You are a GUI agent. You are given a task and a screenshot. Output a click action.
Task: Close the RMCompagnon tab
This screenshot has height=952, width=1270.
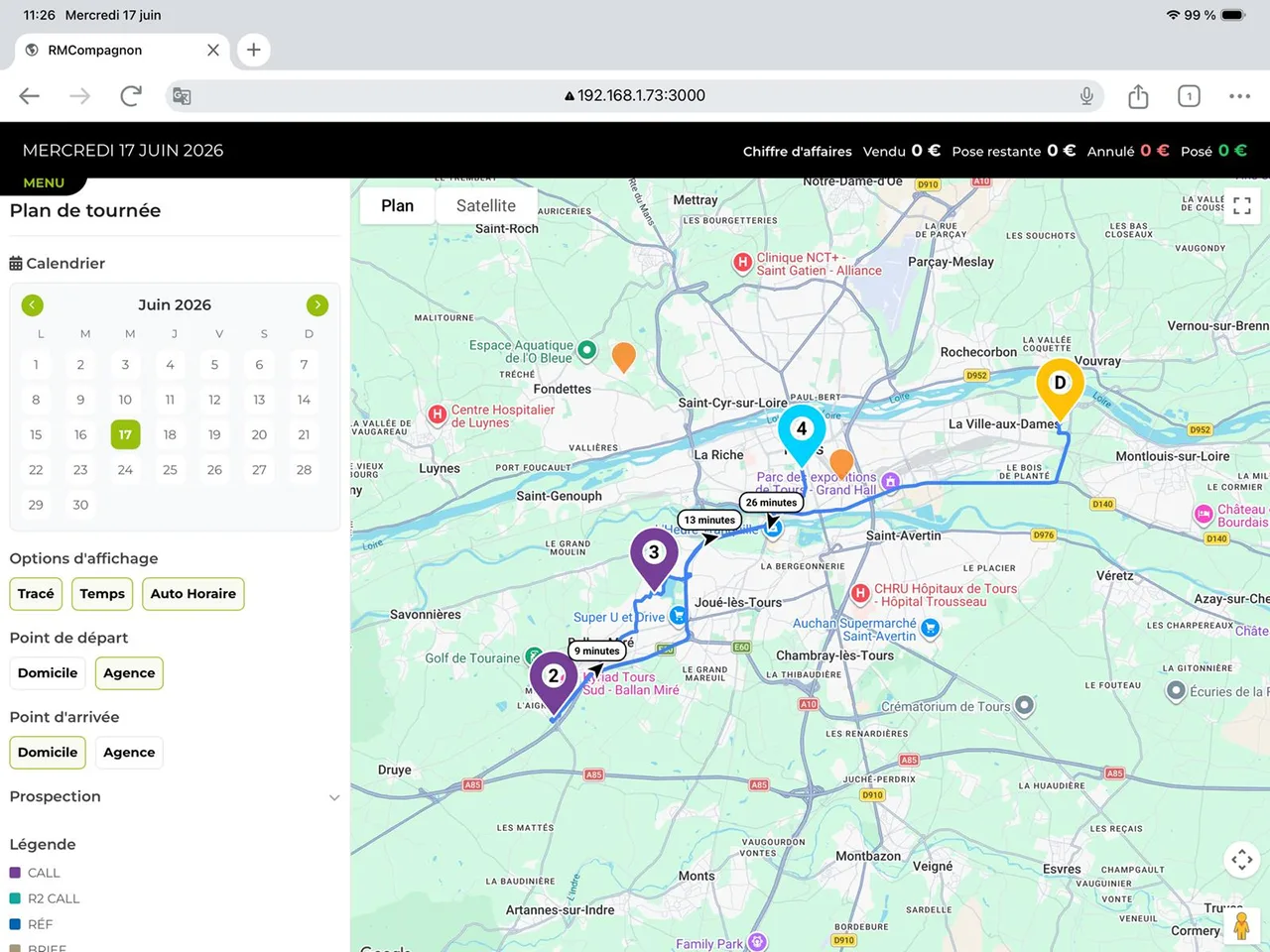click(x=213, y=50)
